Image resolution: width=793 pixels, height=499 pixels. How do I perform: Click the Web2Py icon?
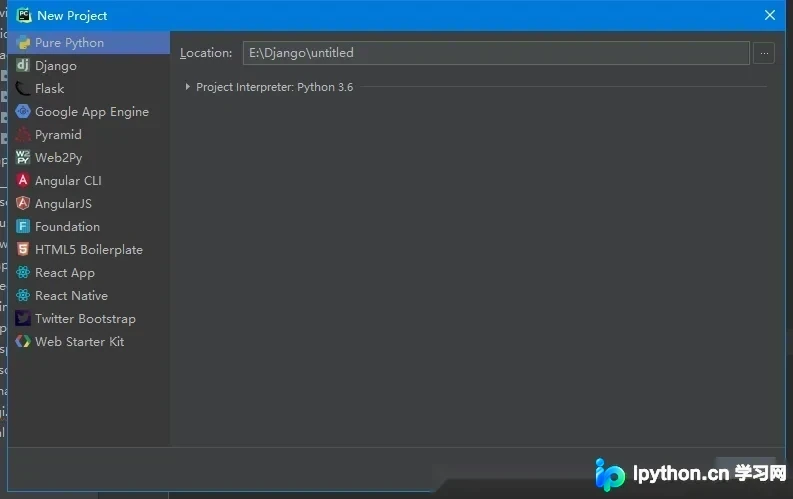point(23,157)
